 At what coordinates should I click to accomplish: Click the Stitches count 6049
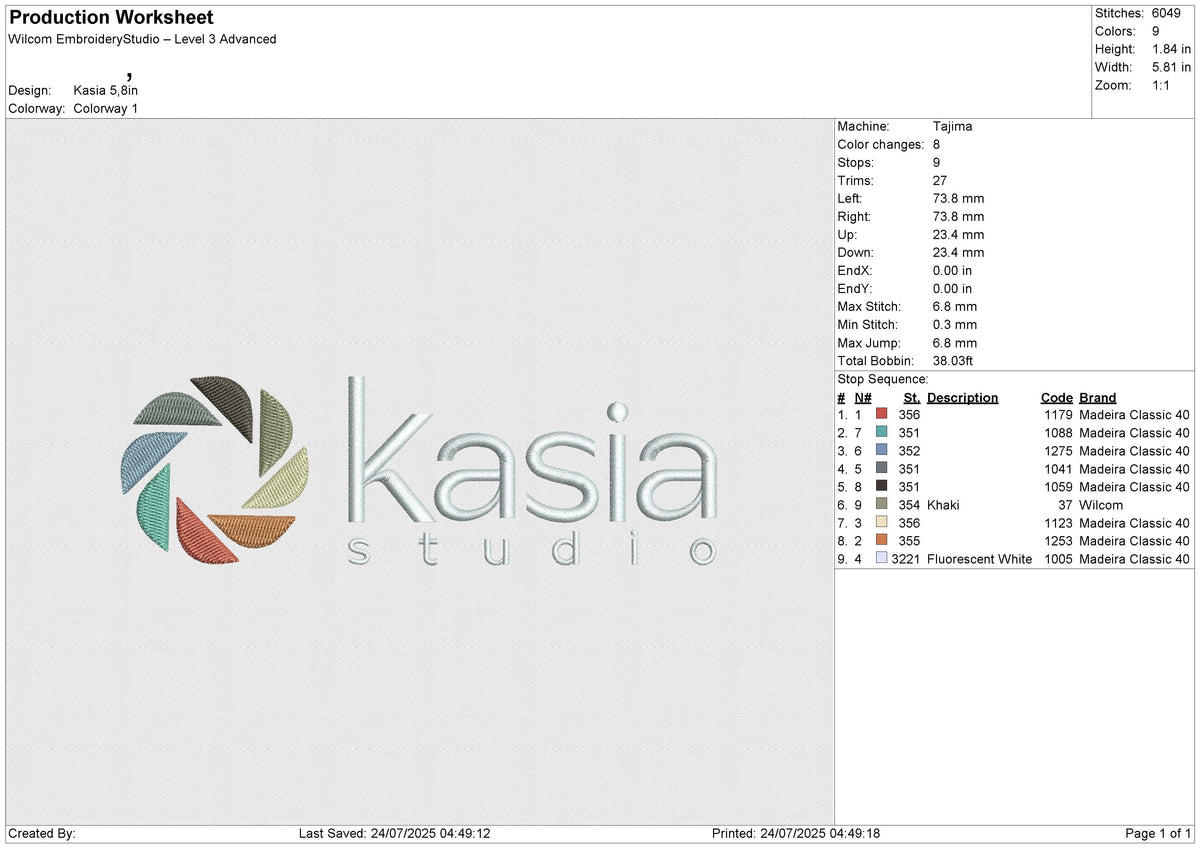tap(1166, 13)
